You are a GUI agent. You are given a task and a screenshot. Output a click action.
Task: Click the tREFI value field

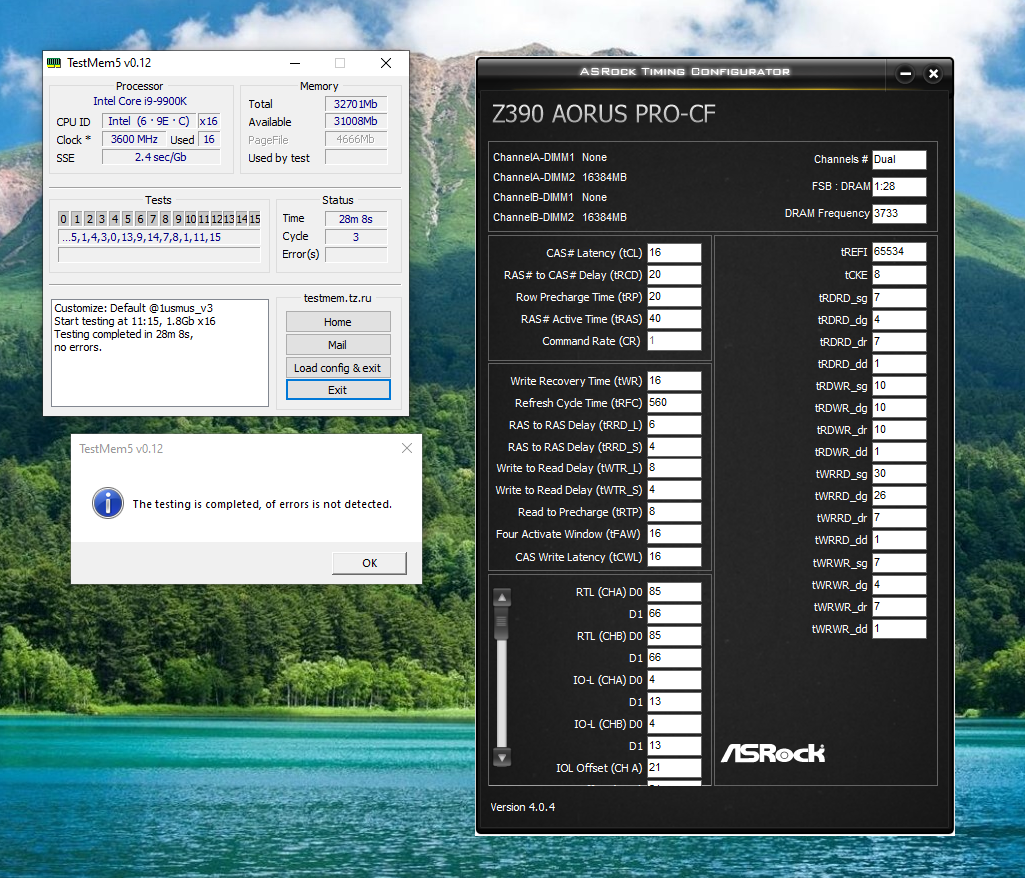click(x=899, y=252)
